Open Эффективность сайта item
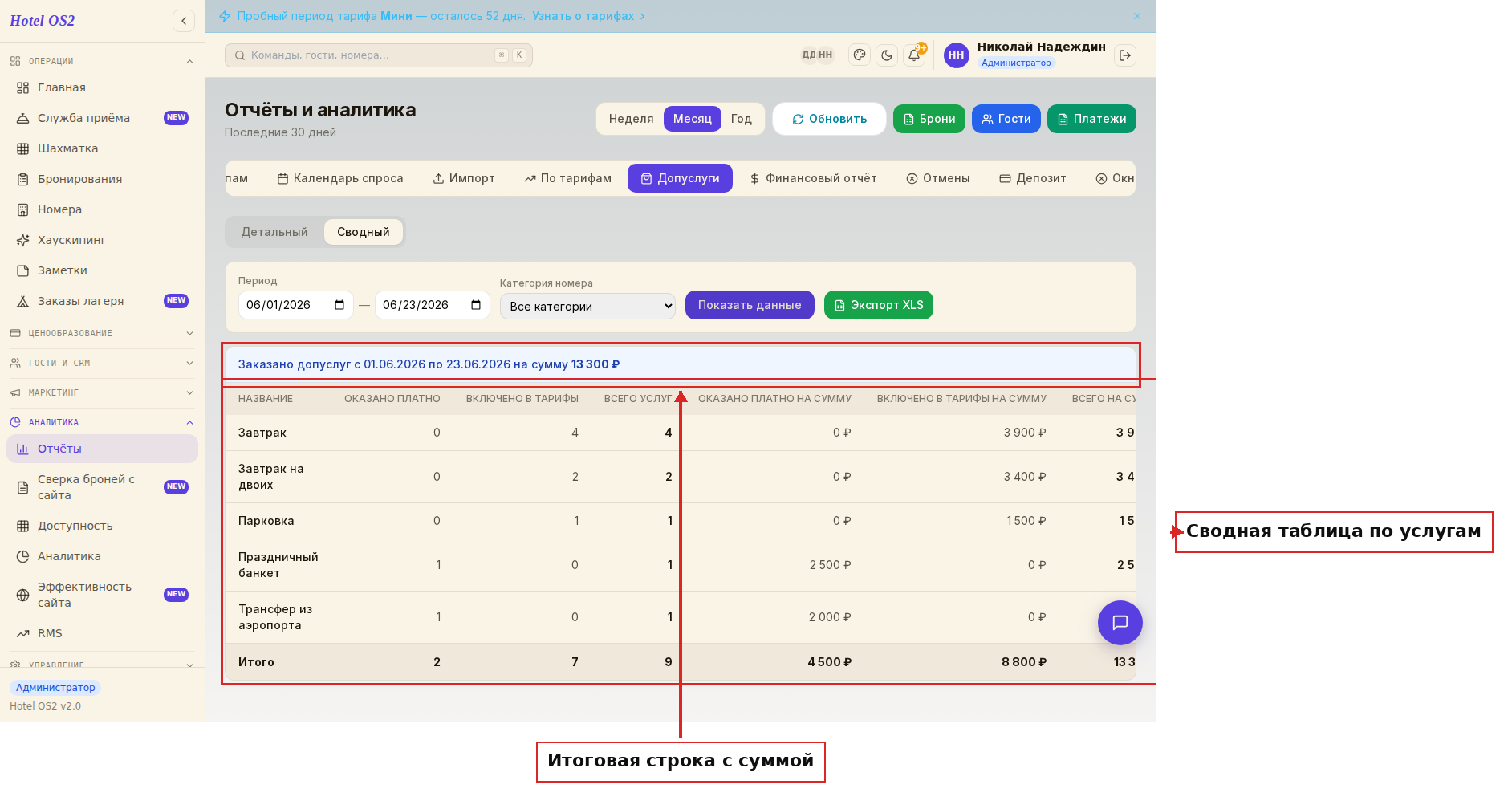This screenshot has height=801, width=1512. point(103,595)
